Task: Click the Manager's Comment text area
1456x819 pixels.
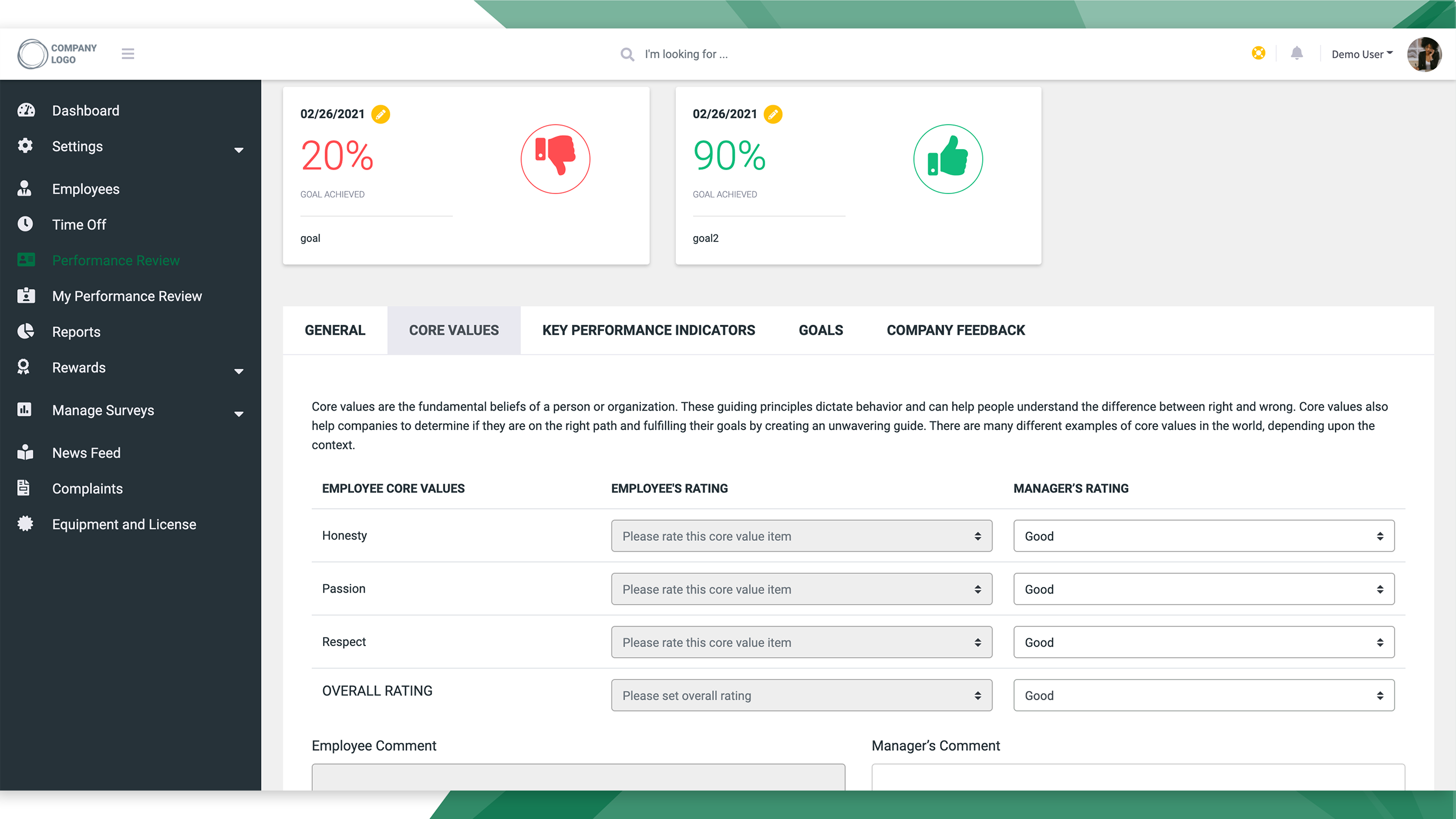Action: 1138,777
